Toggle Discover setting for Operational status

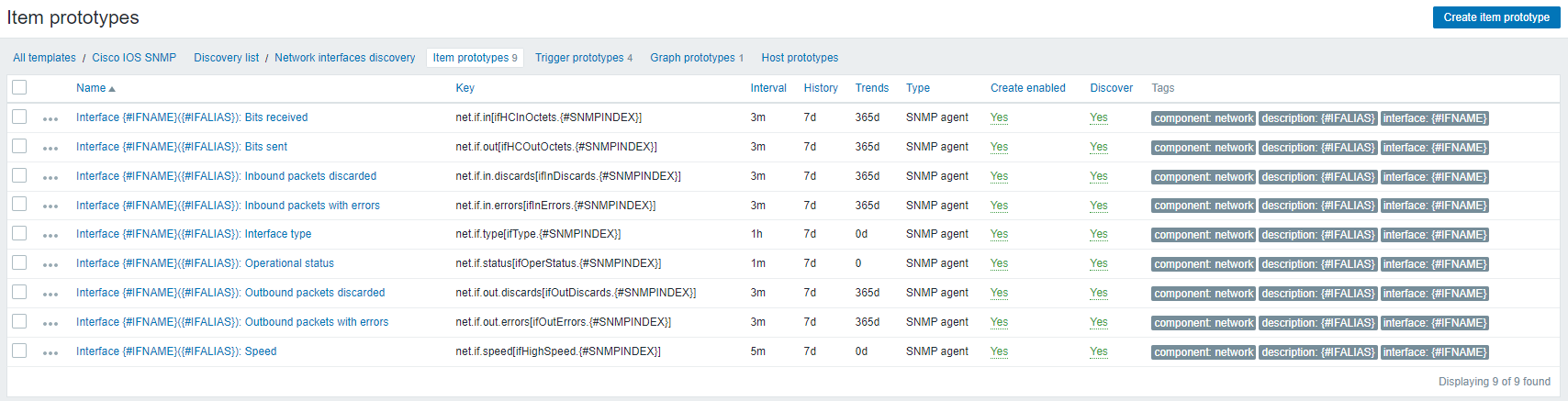pos(1098,263)
